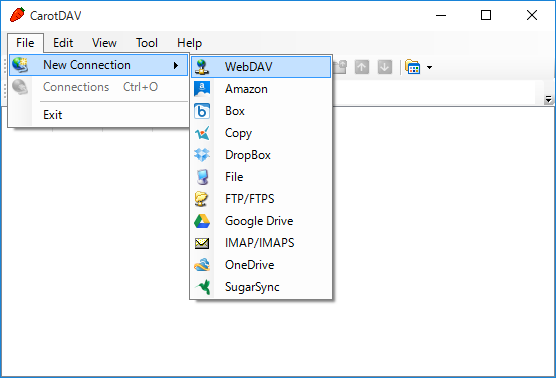Click the File computer icon

[202, 177]
